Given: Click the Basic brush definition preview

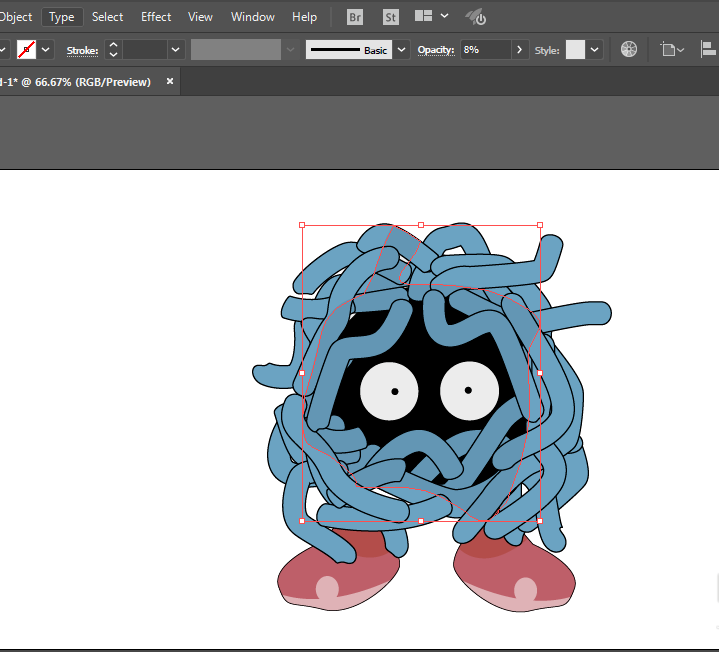Looking at the screenshot, I should (x=348, y=50).
